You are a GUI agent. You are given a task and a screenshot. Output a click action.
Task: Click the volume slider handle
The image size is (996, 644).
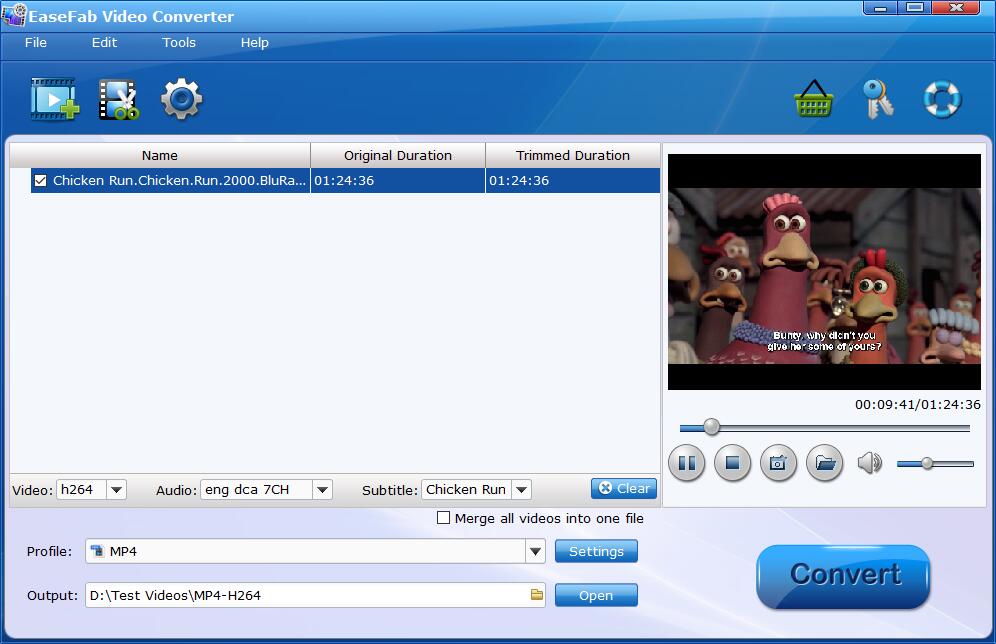click(x=927, y=464)
